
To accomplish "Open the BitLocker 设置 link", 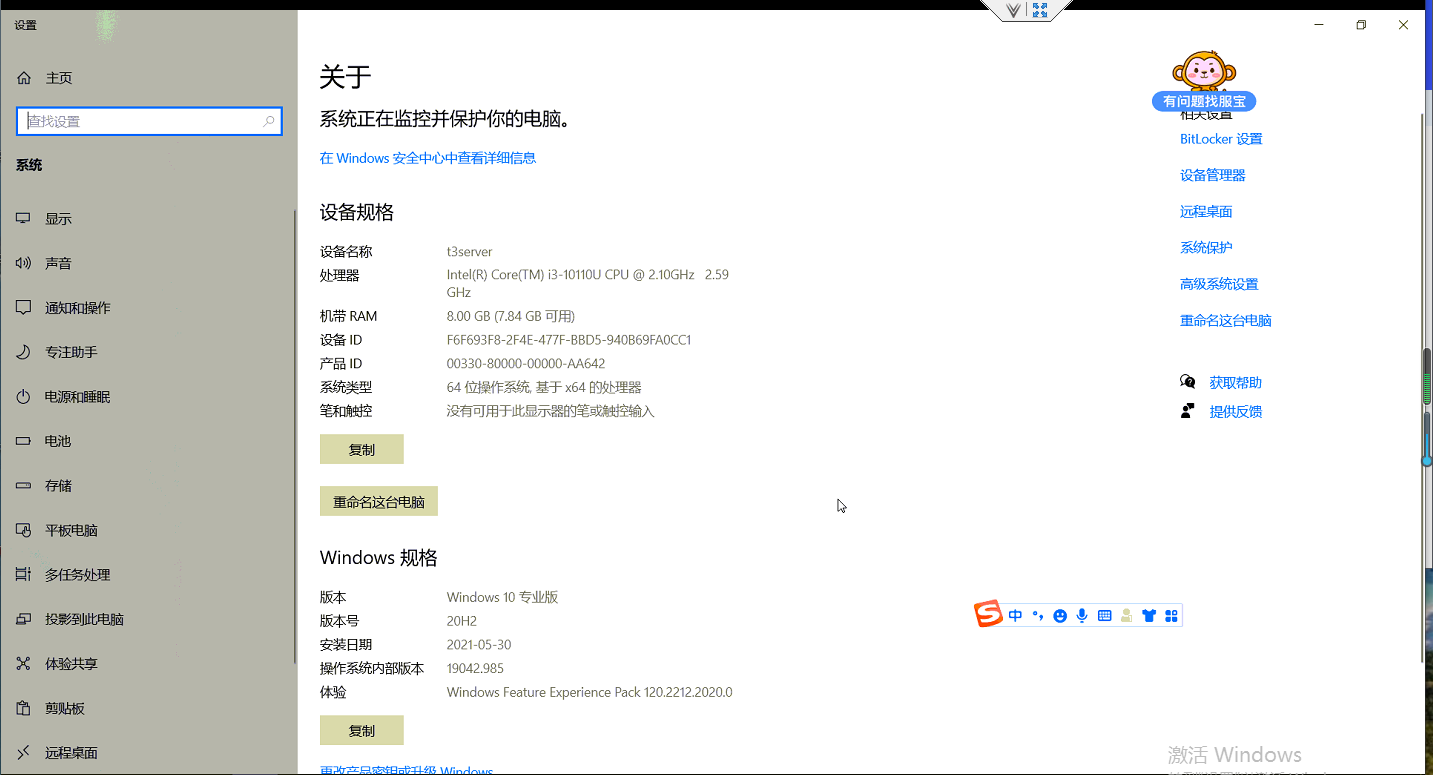I will coord(1221,139).
